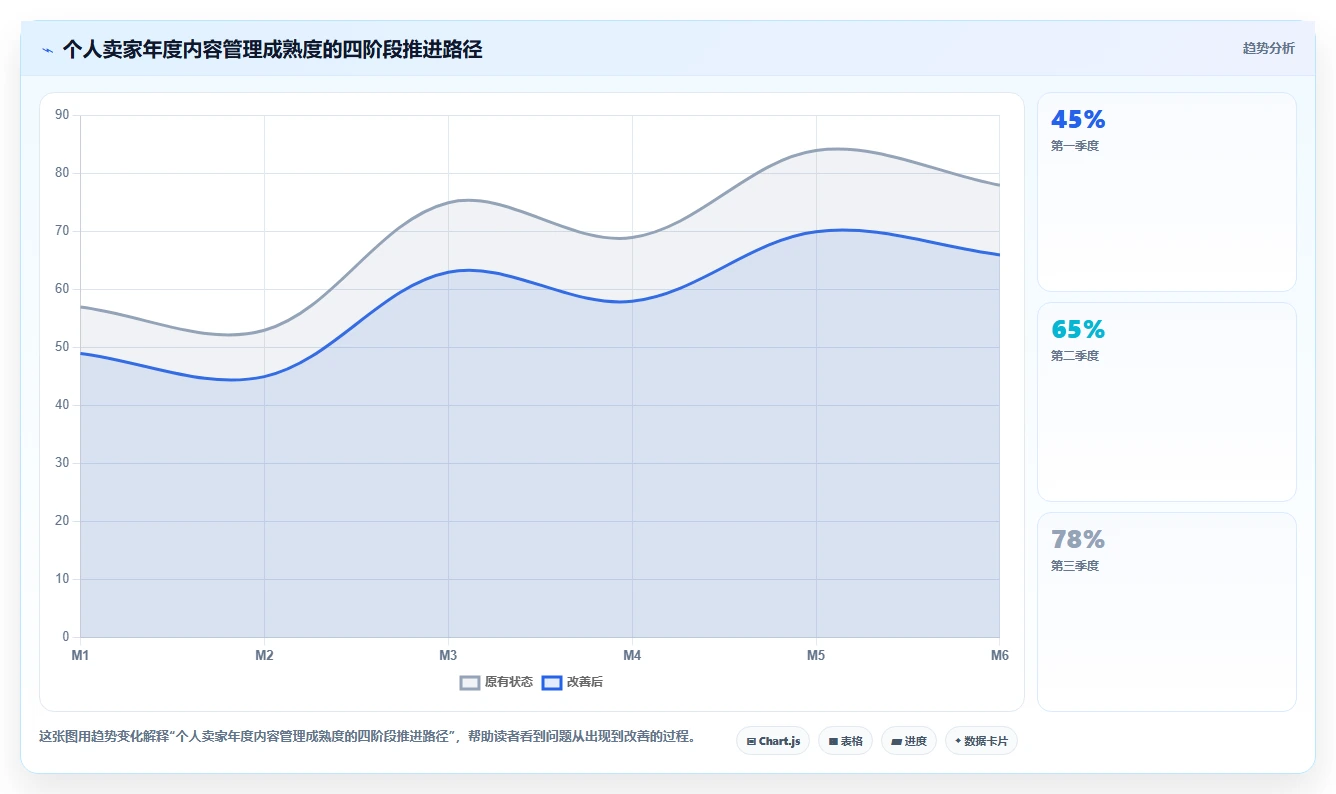The image size is (1336, 794).
Task: Click the 50 y-axis value
Action: [x=62, y=347]
